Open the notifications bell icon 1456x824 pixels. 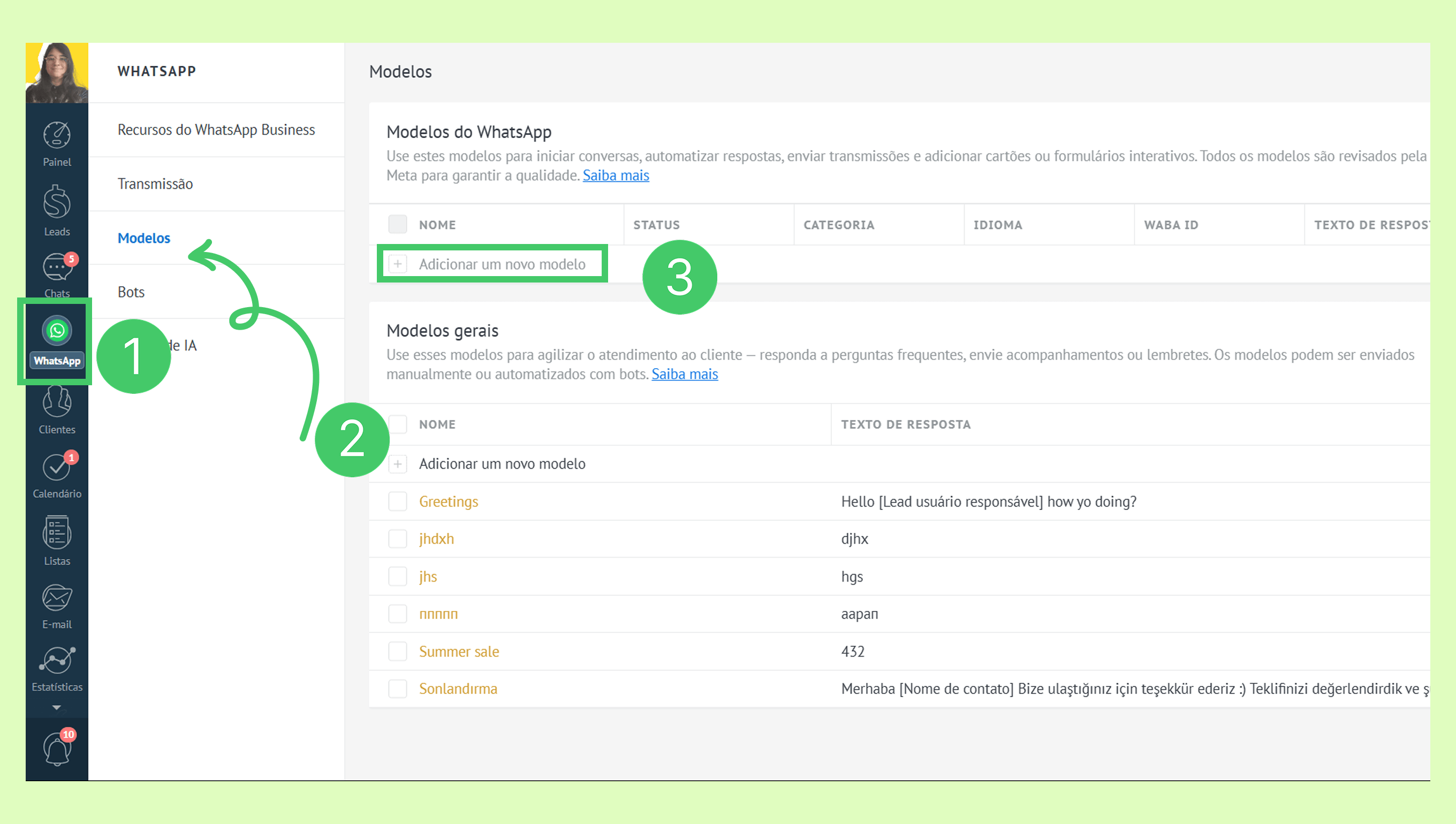click(57, 748)
